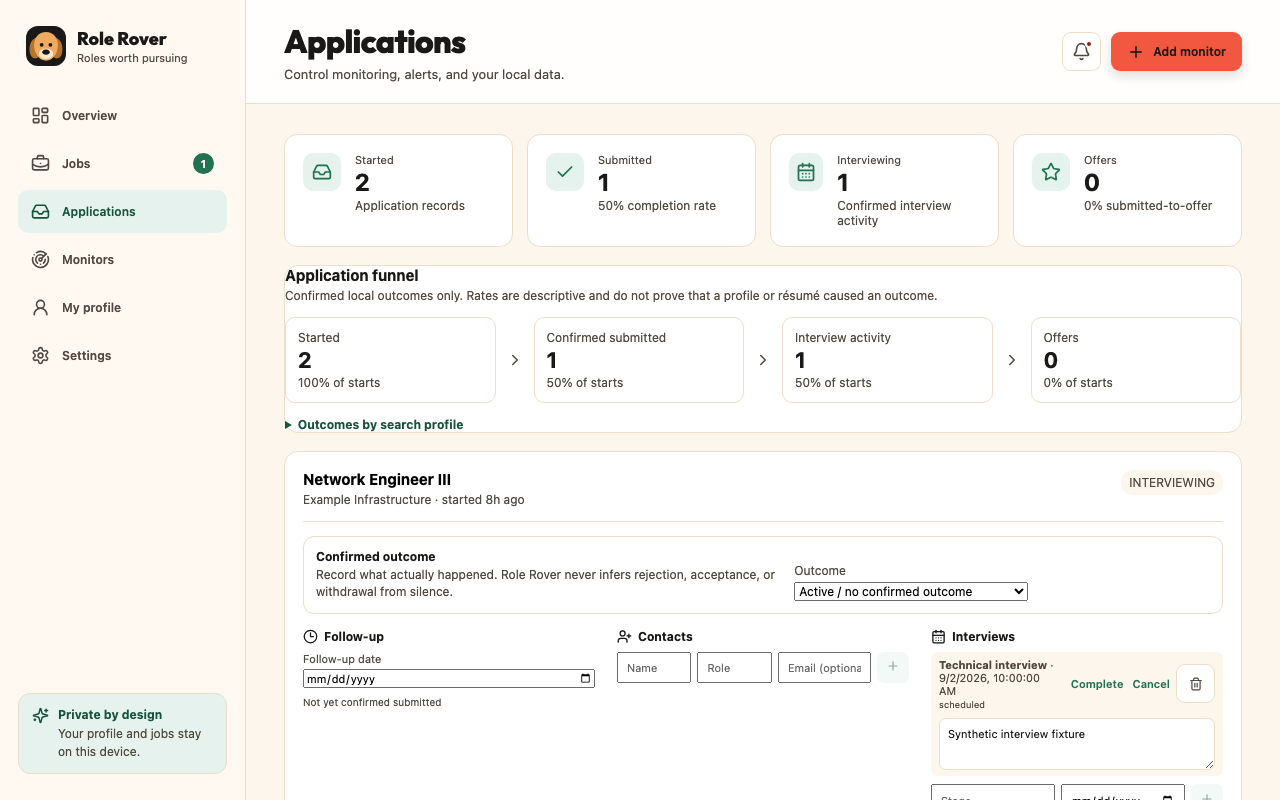Open the Outcome dropdown
Screen dimensions: 1280x800
click(911, 592)
